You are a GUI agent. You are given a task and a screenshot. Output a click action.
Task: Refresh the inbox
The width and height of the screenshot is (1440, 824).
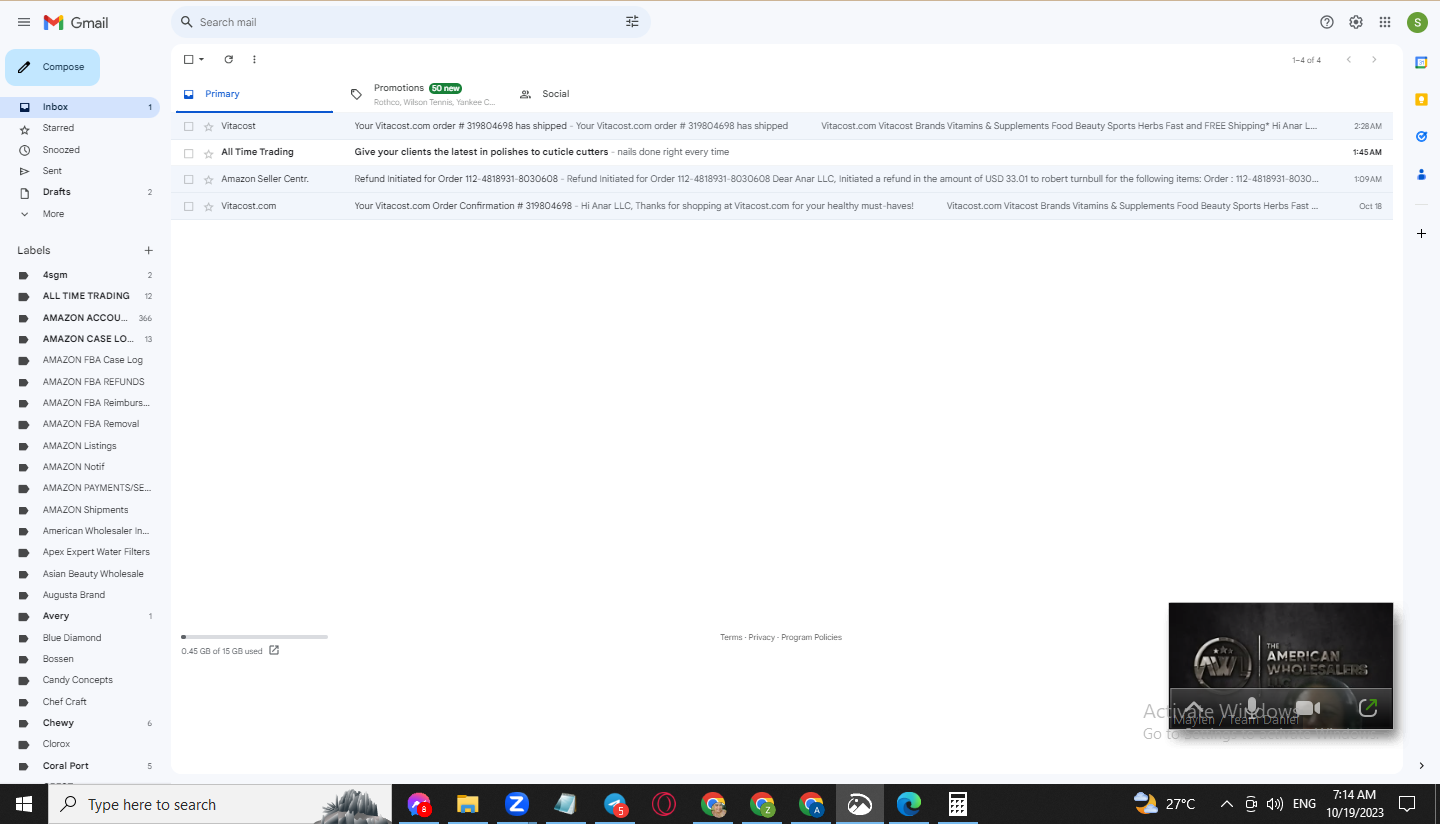[228, 60]
